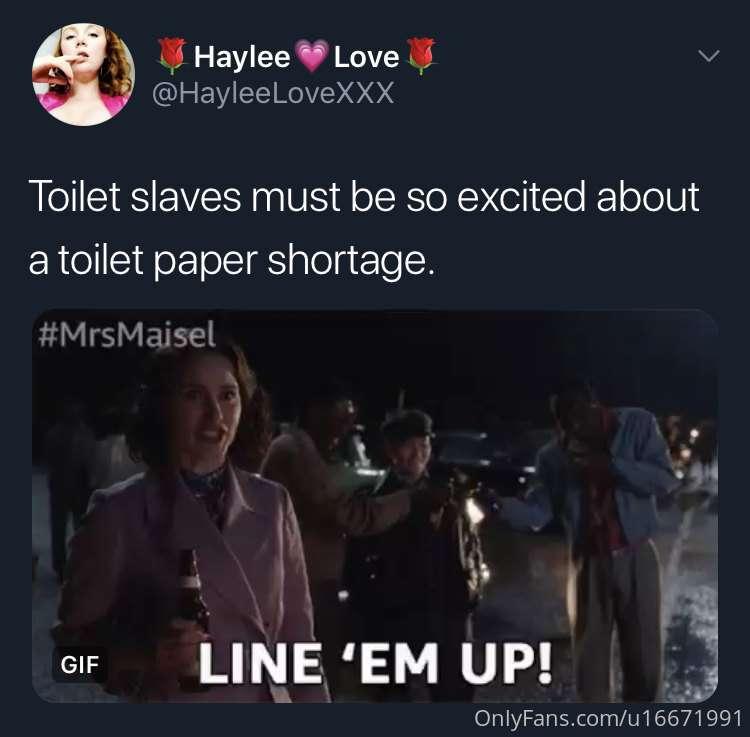Click the rose emoji after Love
Image resolution: width=750 pixels, height=737 pixels.
pos(421,56)
